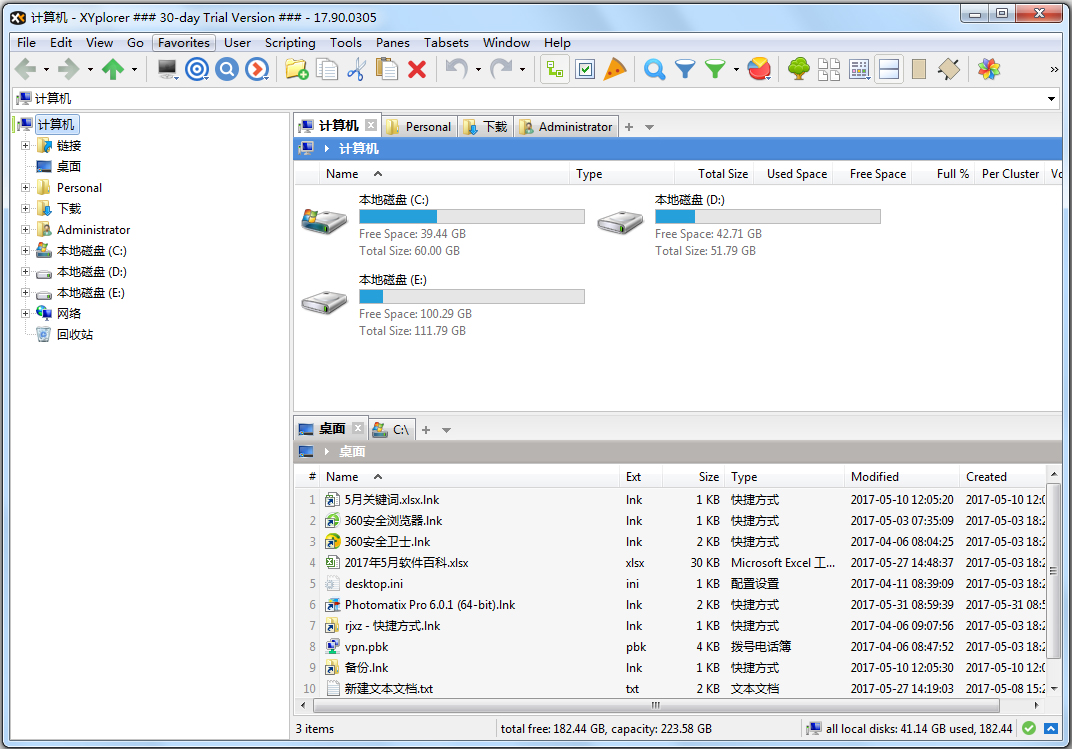Open Find Files with the magnifier icon
The width and height of the screenshot is (1072, 749).
point(653,69)
